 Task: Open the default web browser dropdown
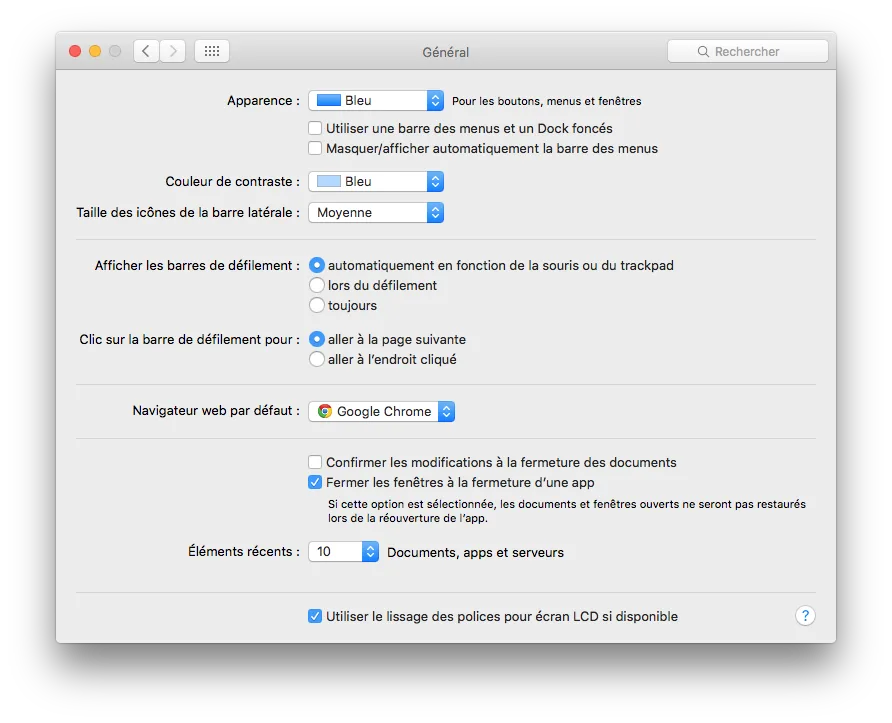tap(446, 411)
